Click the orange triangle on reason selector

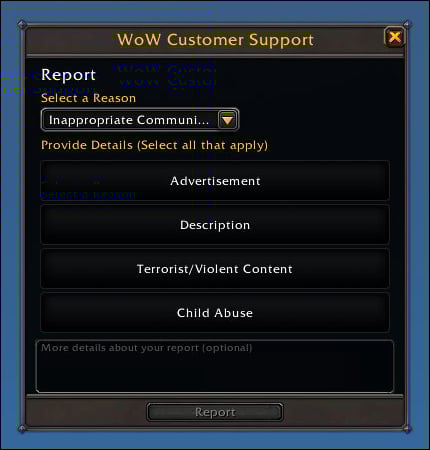(x=228, y=120)
